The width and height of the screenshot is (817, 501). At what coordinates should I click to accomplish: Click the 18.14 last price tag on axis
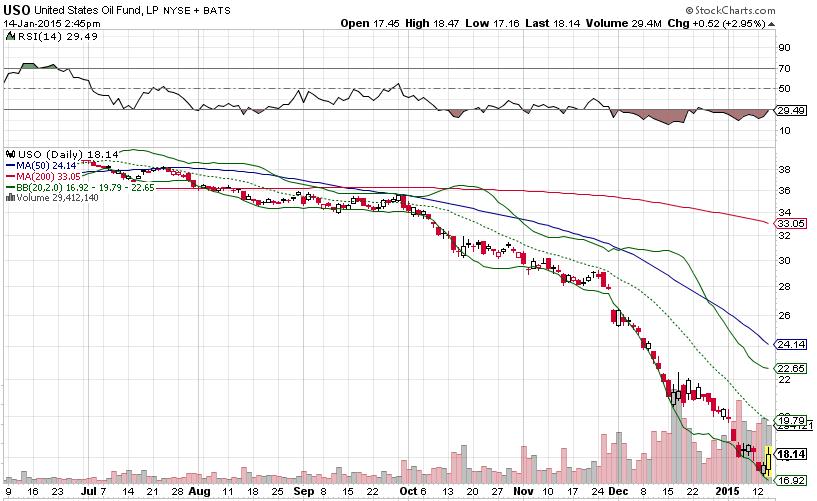tap(791, 454)
